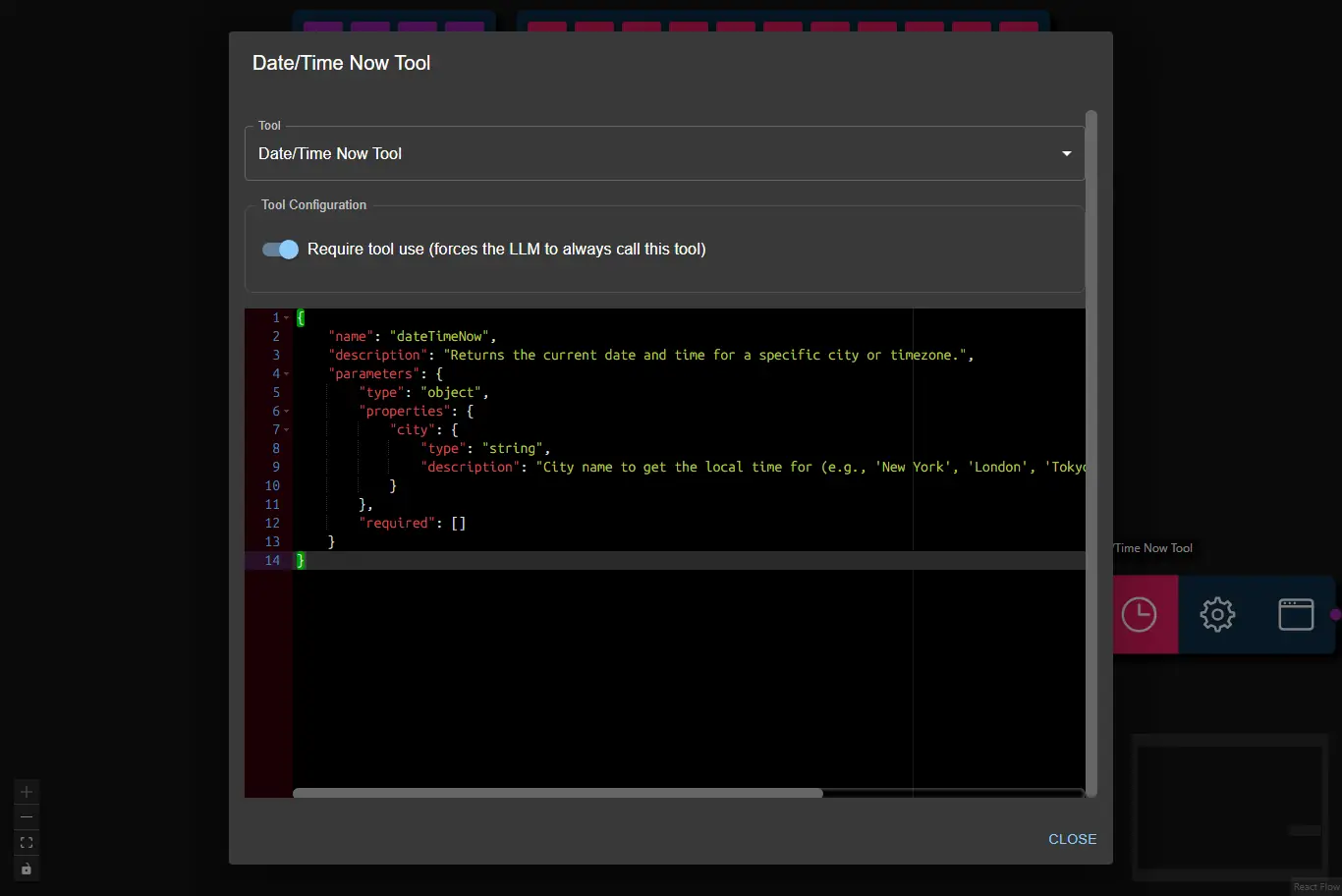The height and width of the screenshot is (896, 1342).
Task: Click the code editor horizontal scrollbar
Action: click(557, 793)
